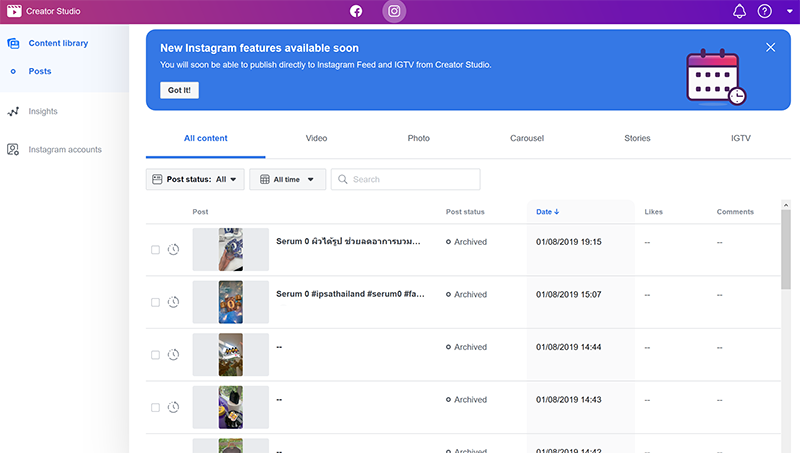800x453 pixels.
Task: Click story clock icon on 14:44 row
Action: tap(173, 355)
